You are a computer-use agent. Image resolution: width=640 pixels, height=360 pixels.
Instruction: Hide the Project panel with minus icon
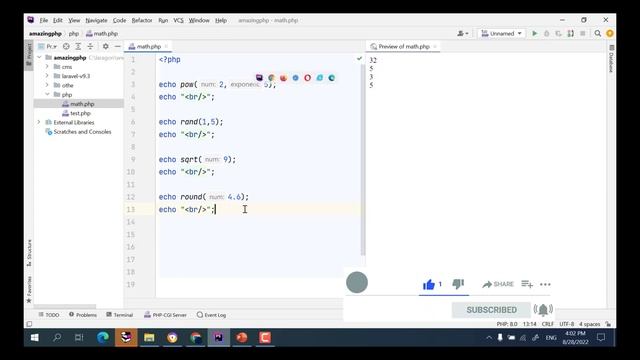[118, 47]
